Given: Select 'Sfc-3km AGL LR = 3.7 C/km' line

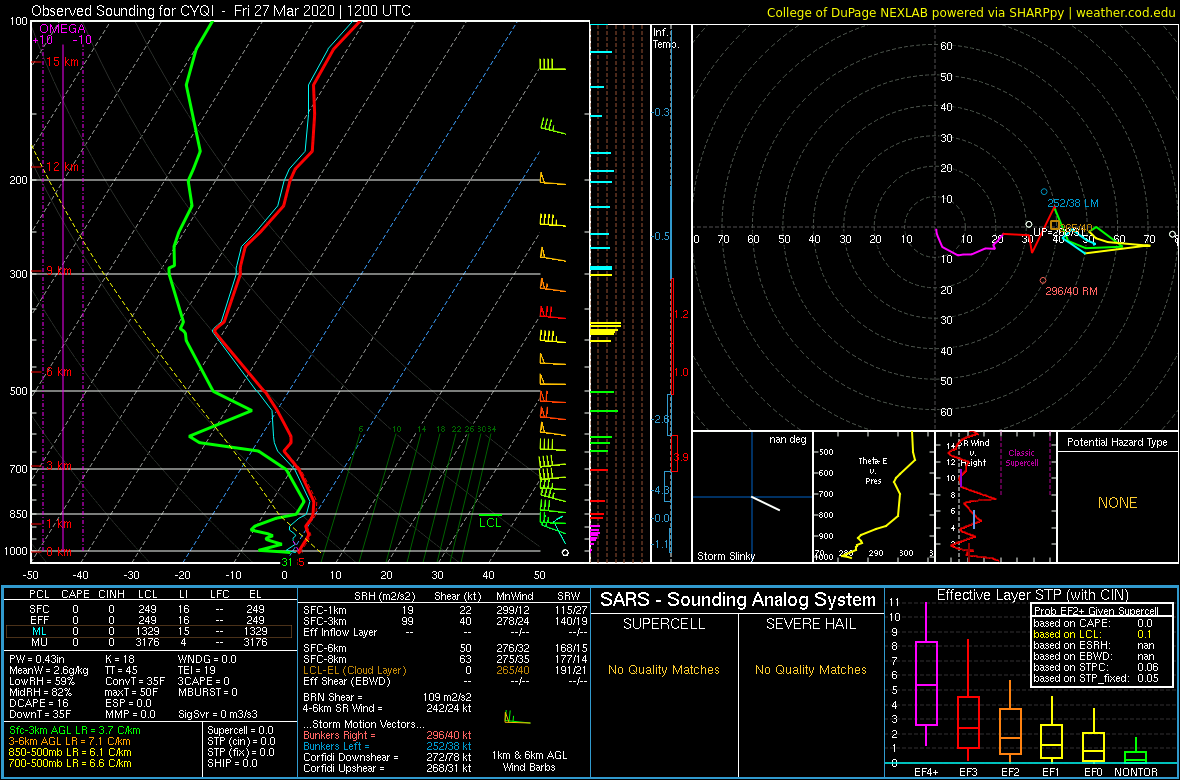Looking at the screenshot, I should [75, 731].
